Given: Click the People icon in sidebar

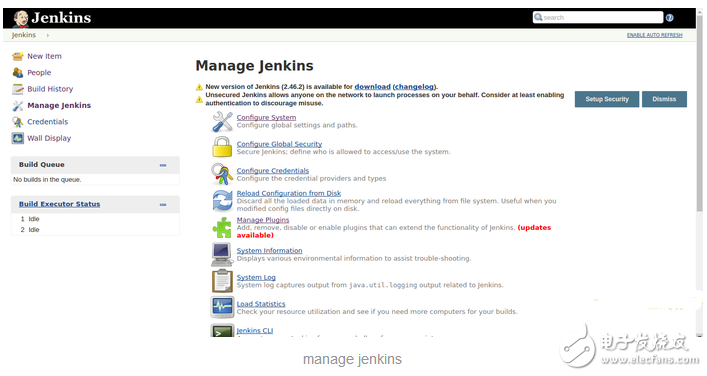Looking at the screenshot, I should 18,73.
